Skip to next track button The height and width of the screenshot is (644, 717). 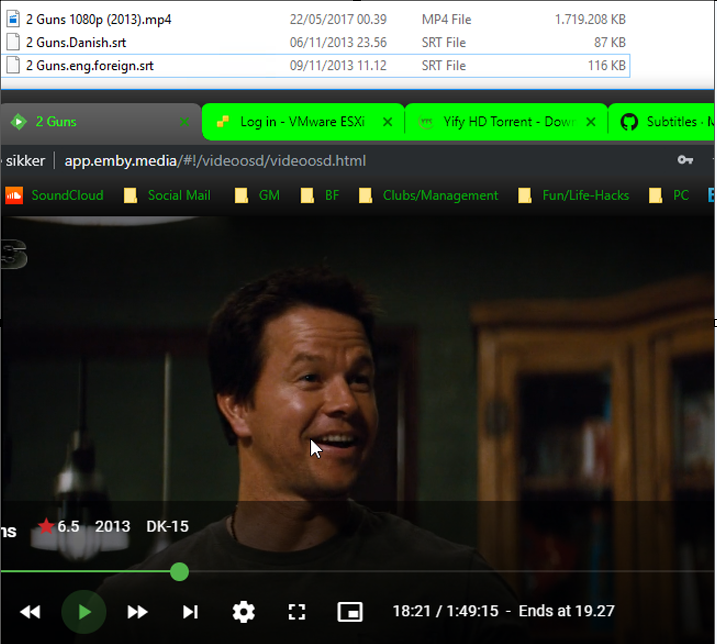pyautogui.click(x=190, y=612)
